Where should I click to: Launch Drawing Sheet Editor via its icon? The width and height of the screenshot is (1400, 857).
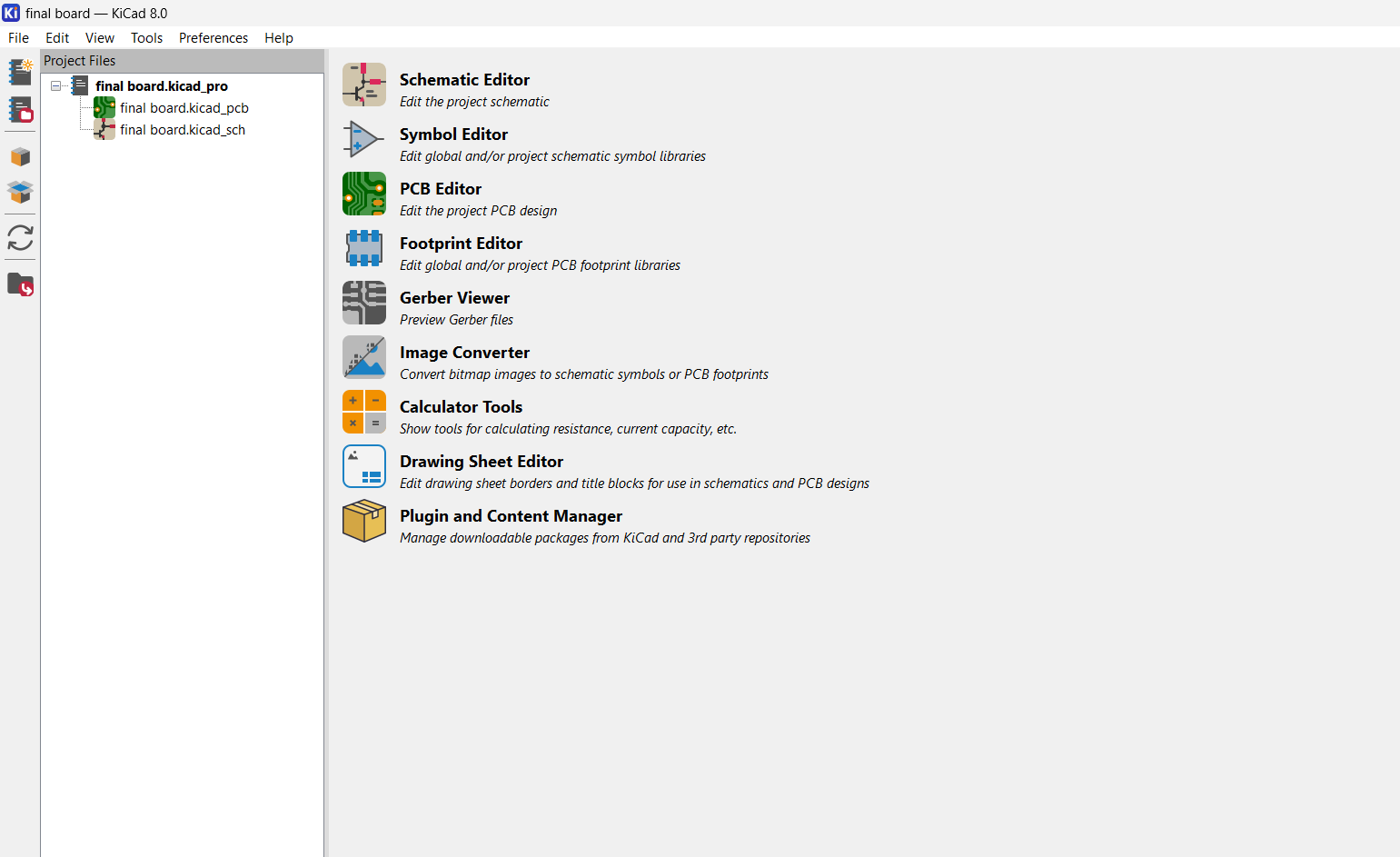[364, 466]
